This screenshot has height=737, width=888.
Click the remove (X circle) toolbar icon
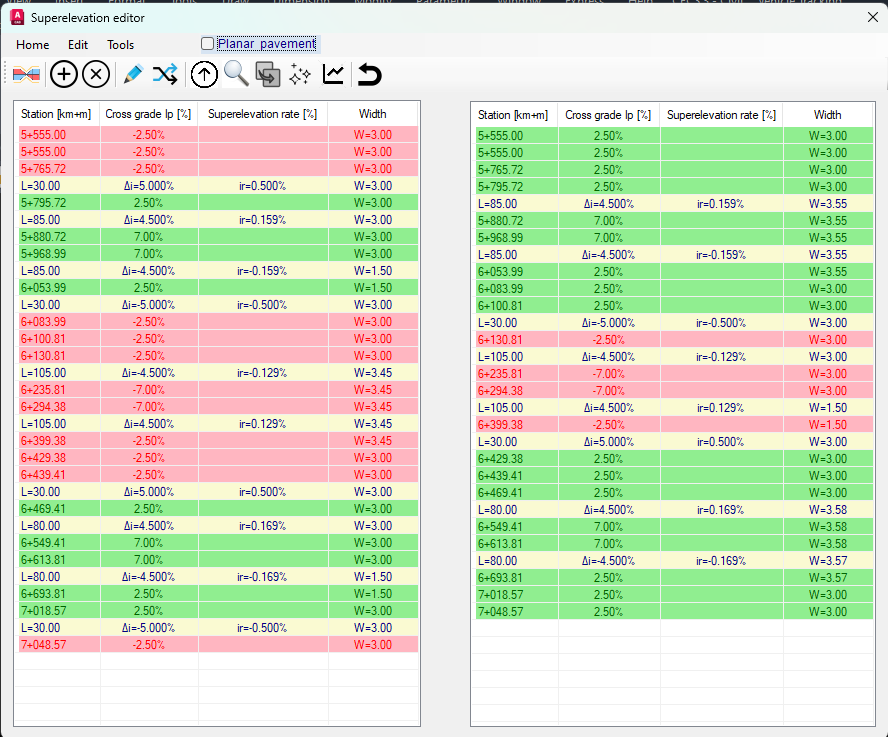tap(96, 74)
